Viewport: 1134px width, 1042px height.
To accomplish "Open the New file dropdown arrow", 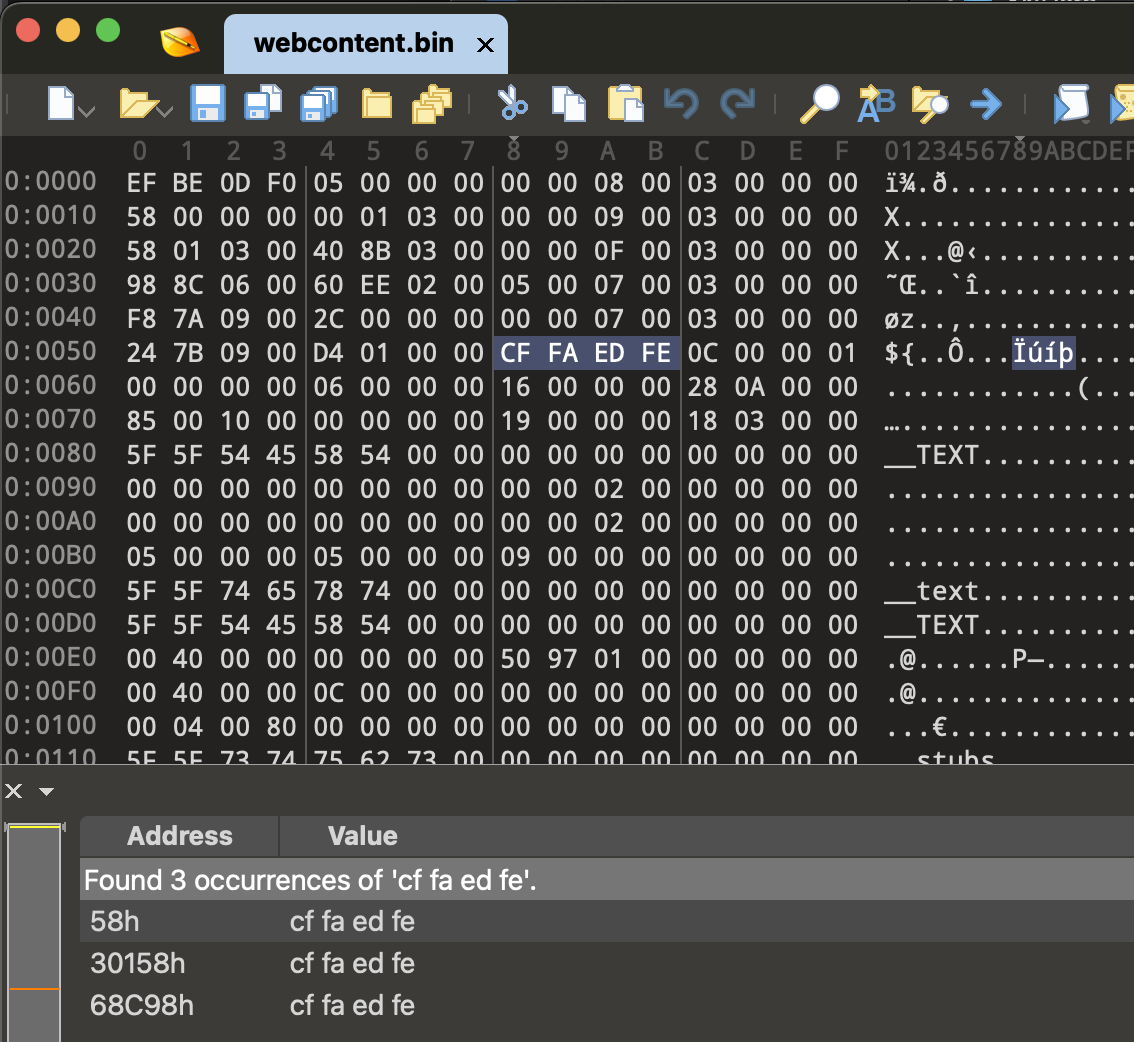I will pos(87,111).
